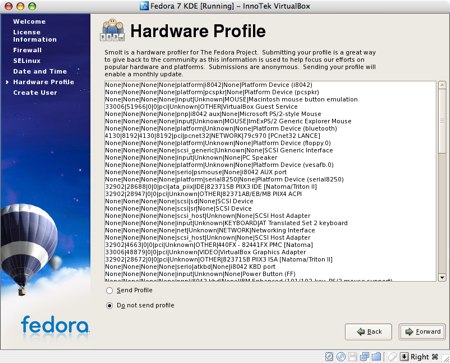Click the VirtualBox window title icon
The width and height of the screenshot is (450, 363).
point(144,6)
